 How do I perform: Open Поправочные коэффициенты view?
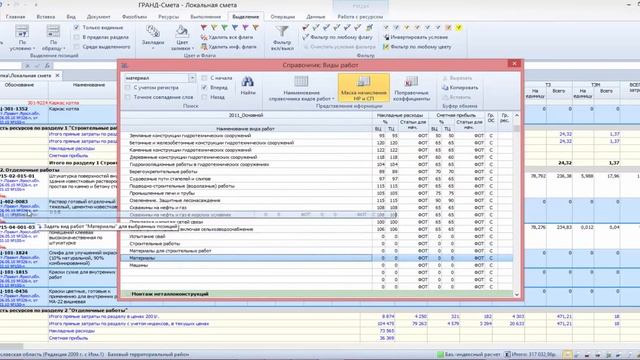(x=411, y=88)
